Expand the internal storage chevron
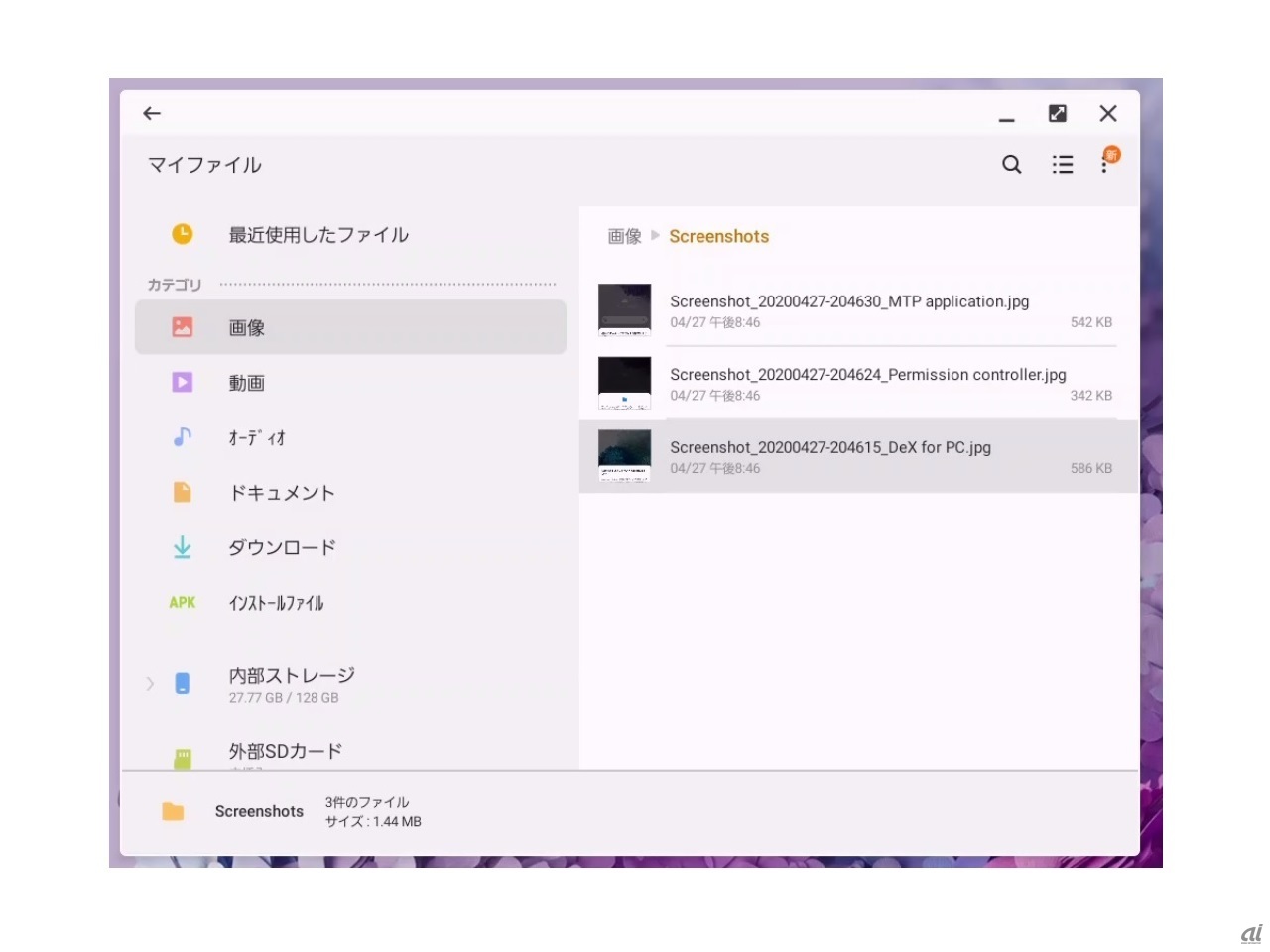The image size is (1270, 952). point(150,684)
